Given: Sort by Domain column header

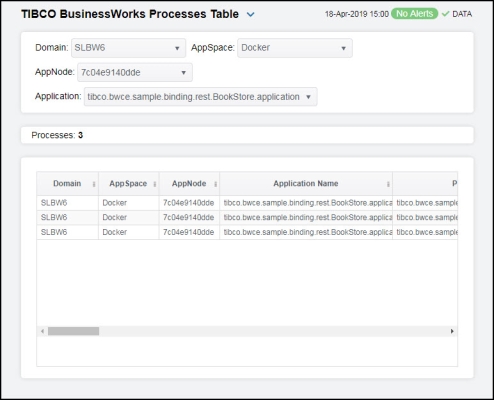Looking at the screenshot, I should tap(67, 183).
